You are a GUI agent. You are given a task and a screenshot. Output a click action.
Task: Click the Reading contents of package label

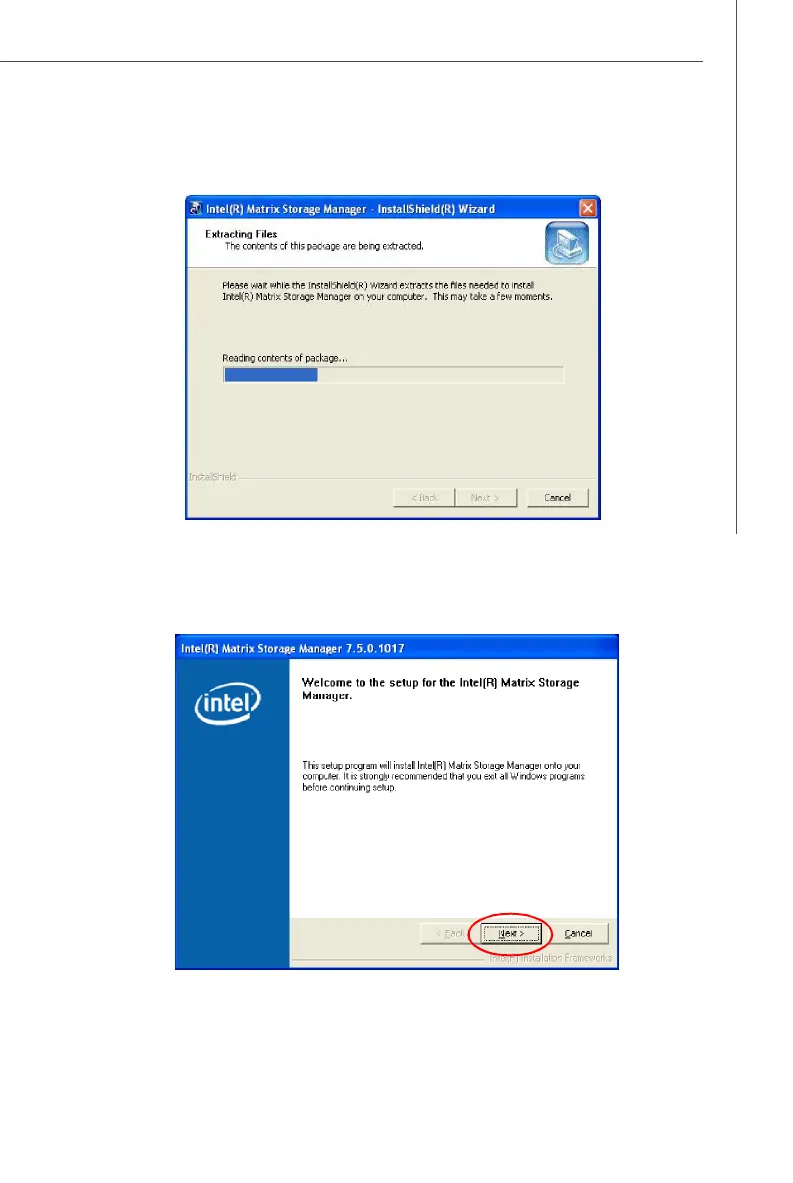point(284,358)
